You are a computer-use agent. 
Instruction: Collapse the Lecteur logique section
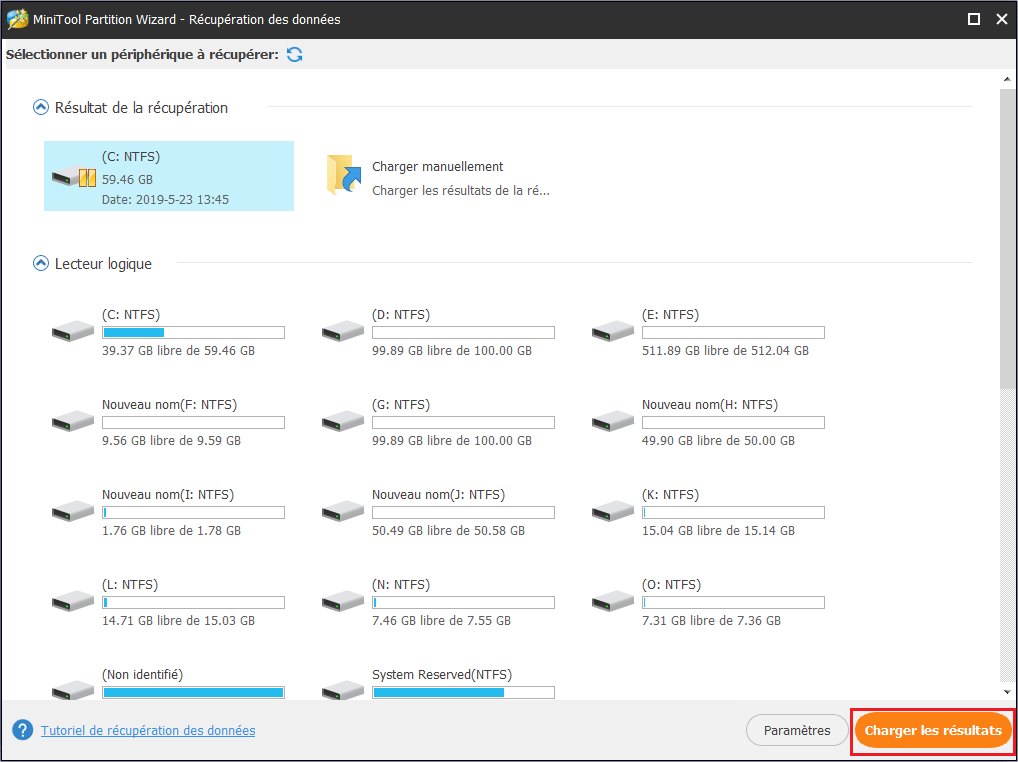point(41,264)
